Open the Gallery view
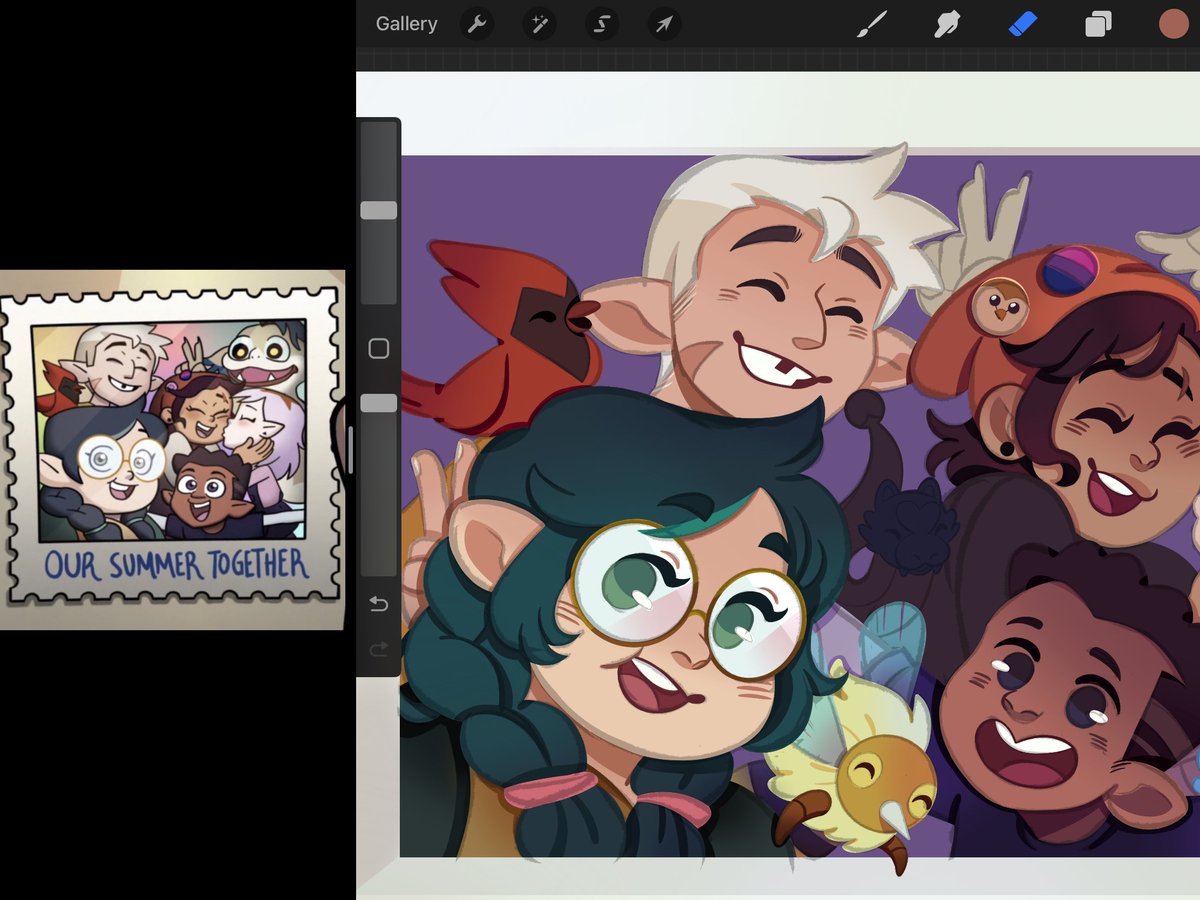1200x900 pixels. pos(406,24)
